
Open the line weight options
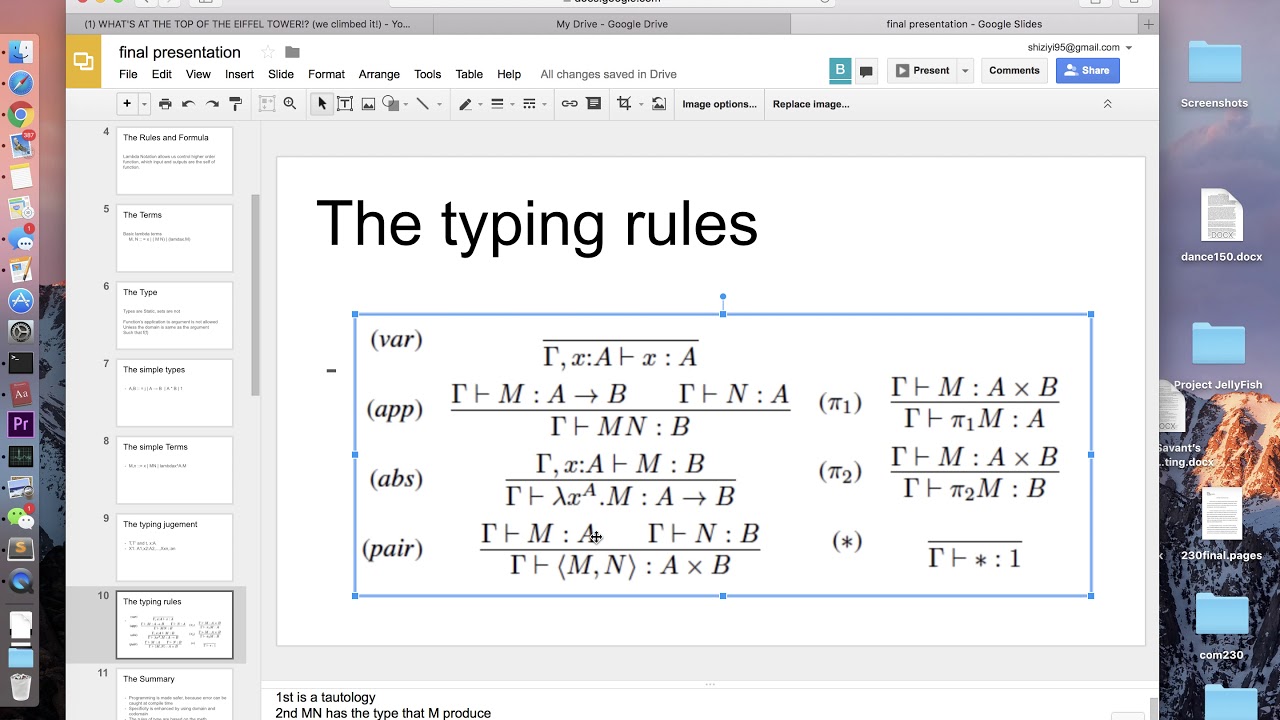pos(501,103)
